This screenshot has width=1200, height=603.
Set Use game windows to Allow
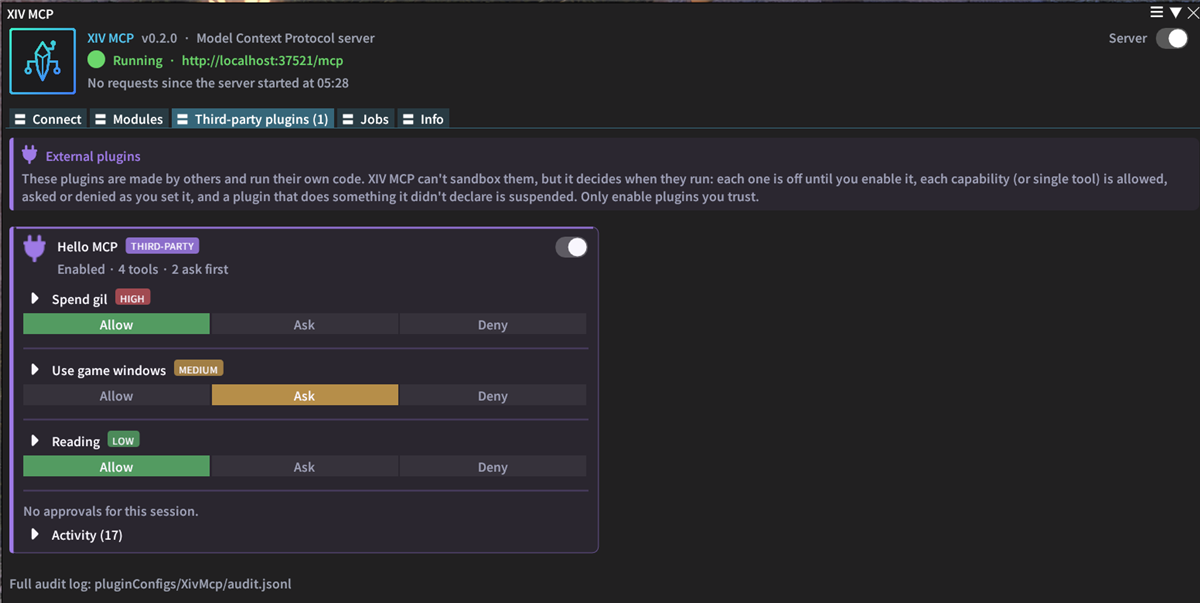(x=116, y=395)
